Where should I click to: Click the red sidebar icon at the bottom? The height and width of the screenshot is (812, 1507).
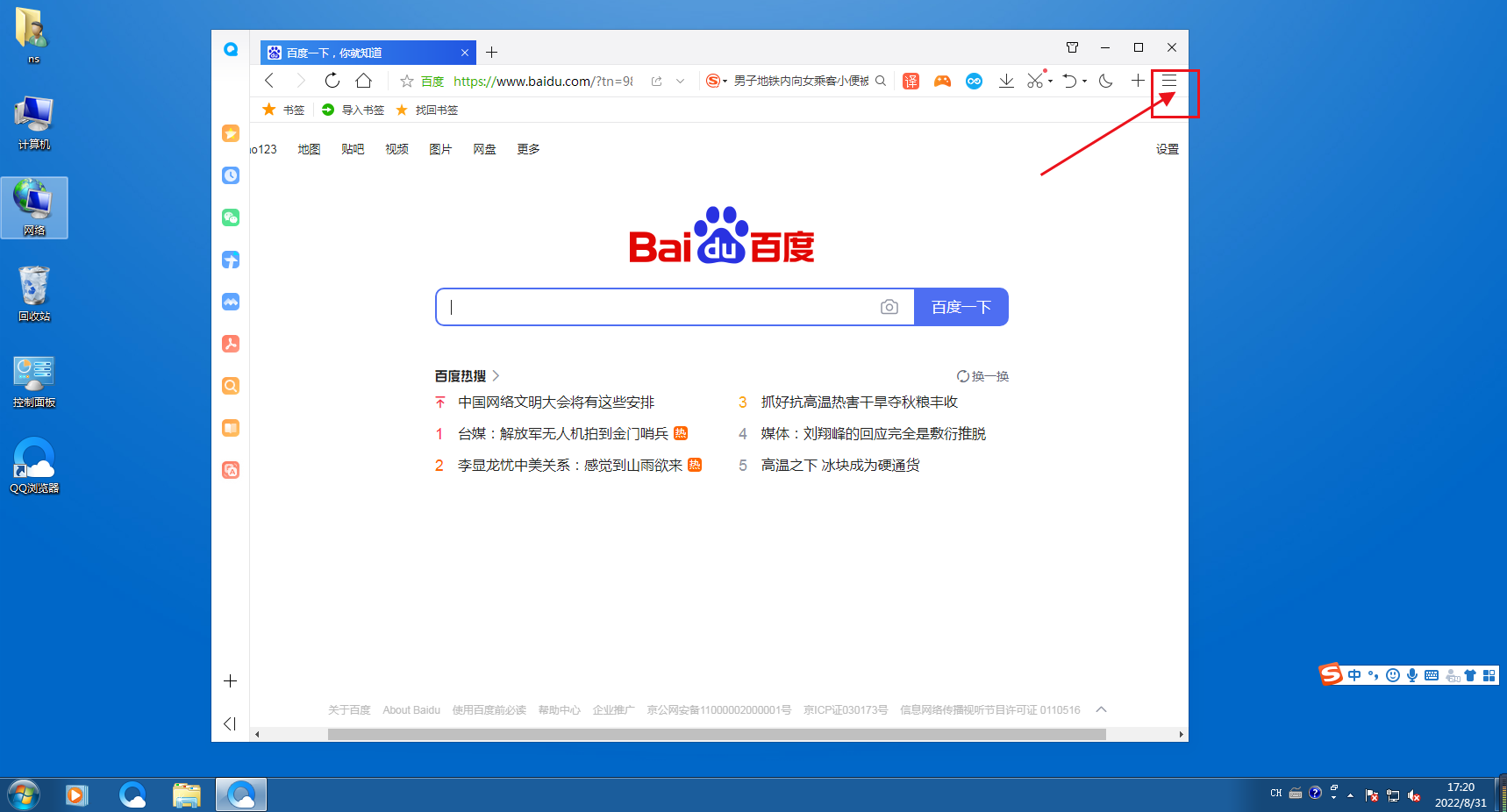click(231, 470)
